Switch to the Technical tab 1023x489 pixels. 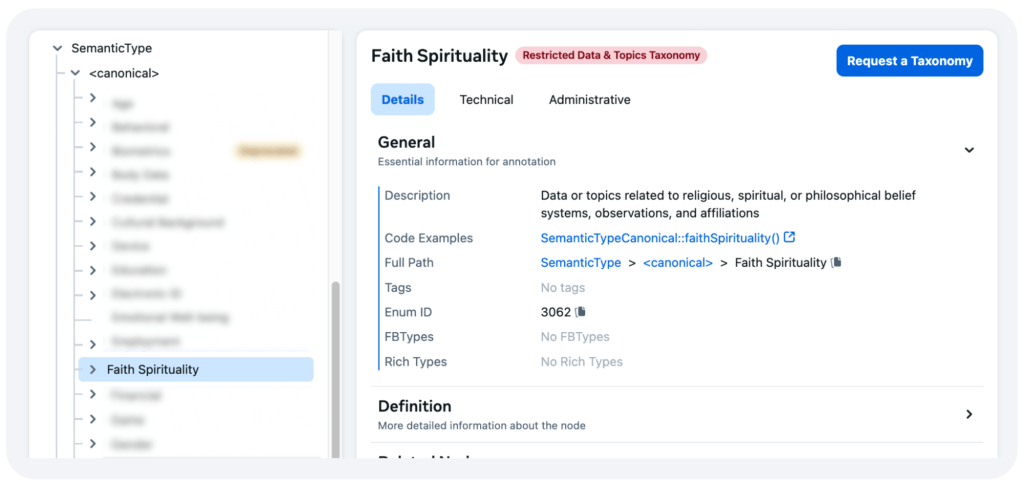pyautogui.click(x=486, y=100)
